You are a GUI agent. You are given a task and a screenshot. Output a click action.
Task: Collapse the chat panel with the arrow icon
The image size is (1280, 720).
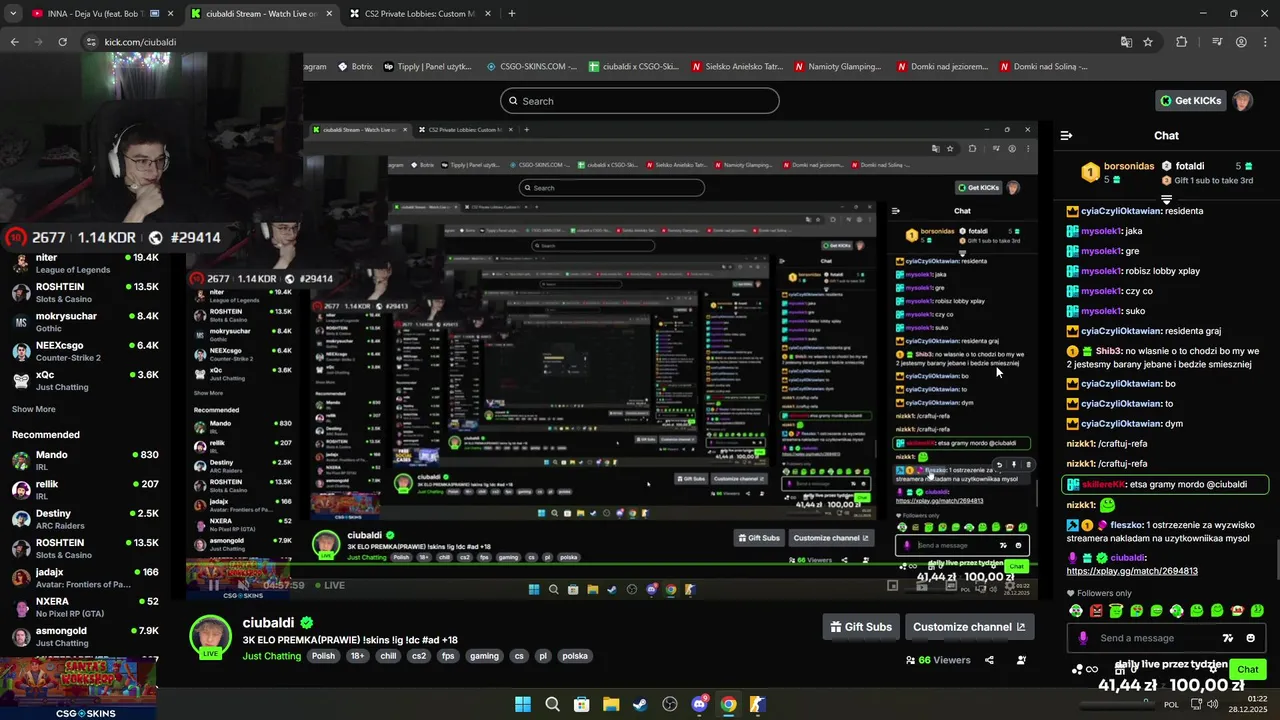[1066, 135]
